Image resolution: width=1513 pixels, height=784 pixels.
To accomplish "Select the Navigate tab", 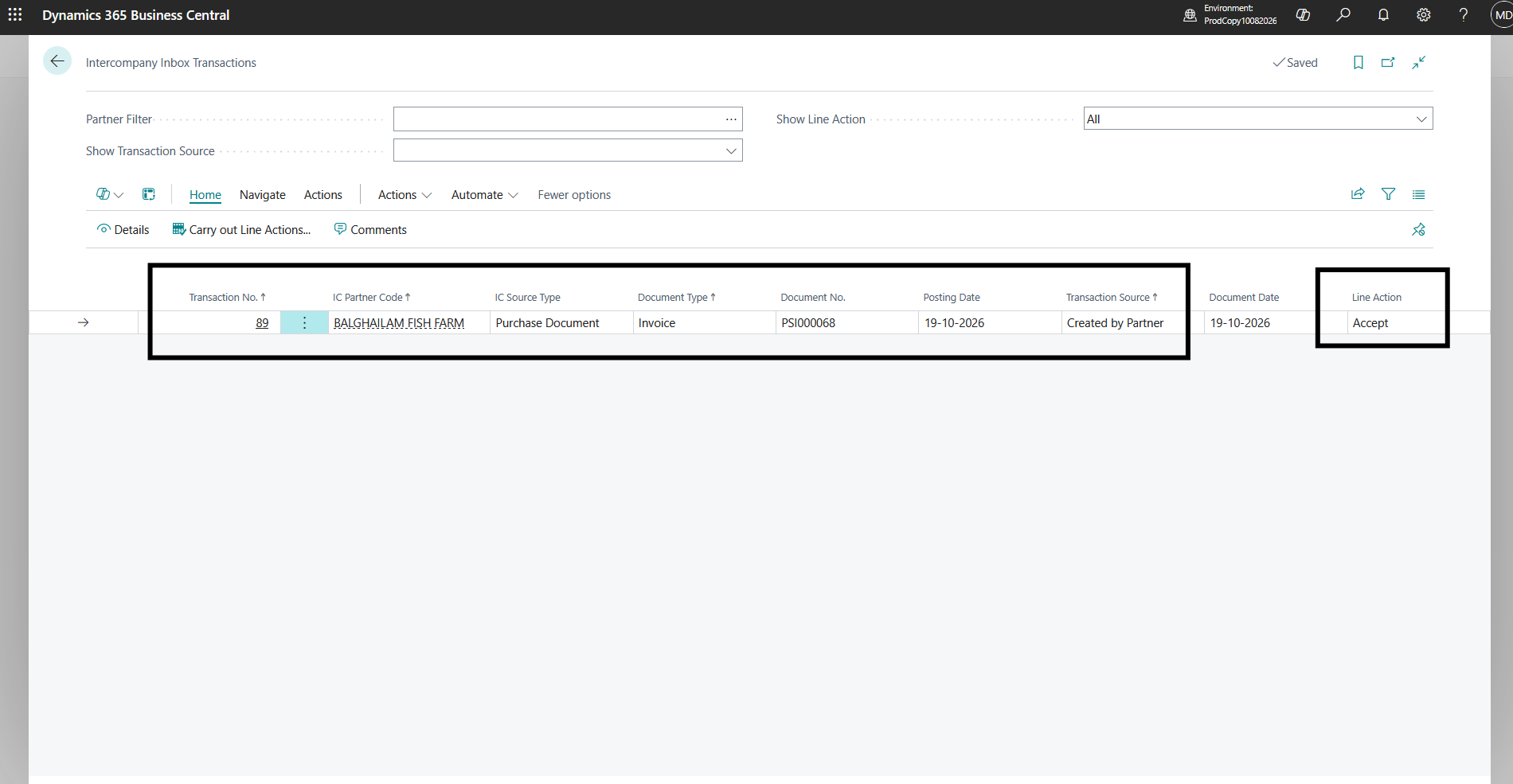I will [x=263, y=195].
